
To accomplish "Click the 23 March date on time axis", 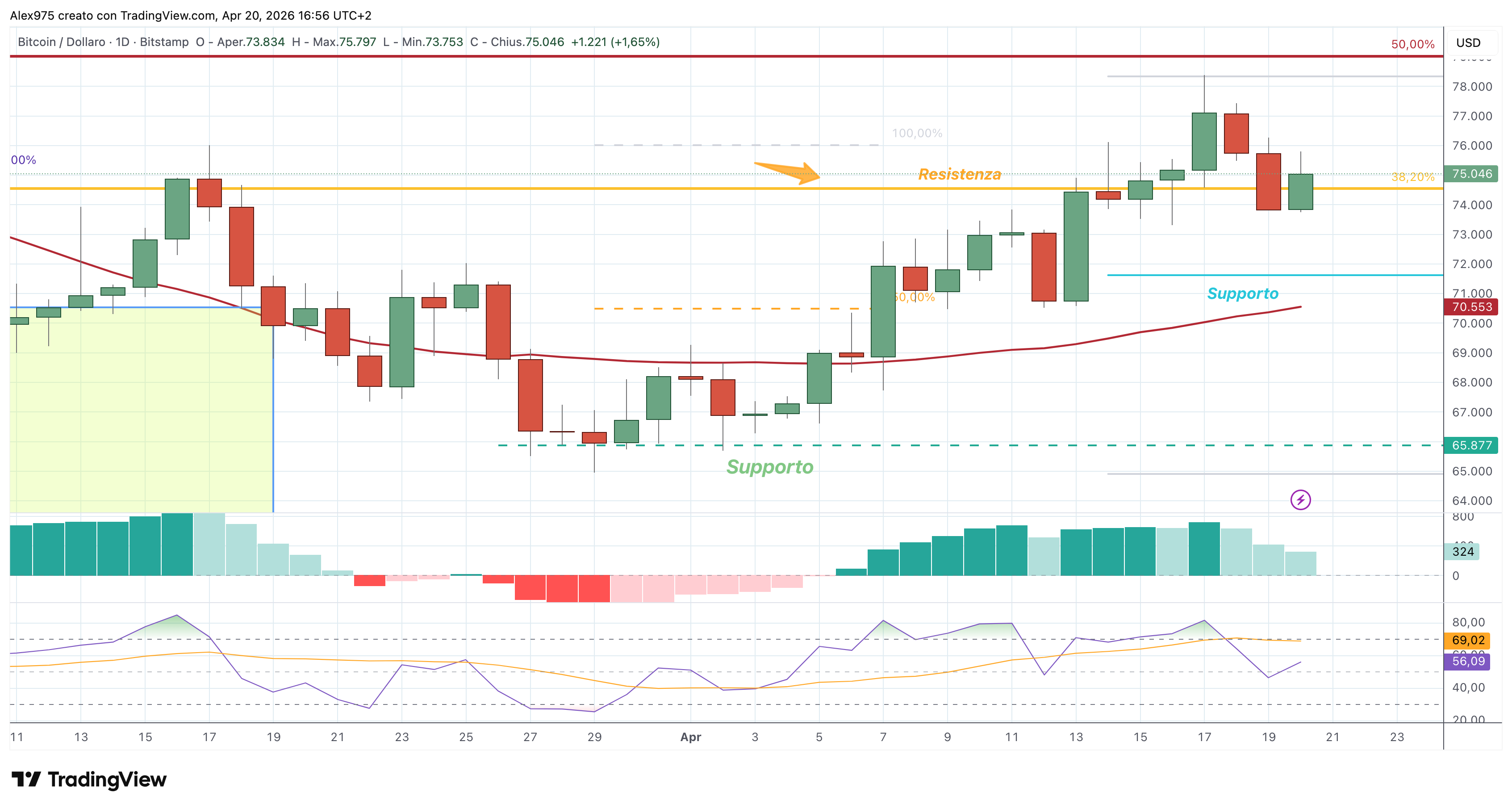I will [x=401, y=737].
